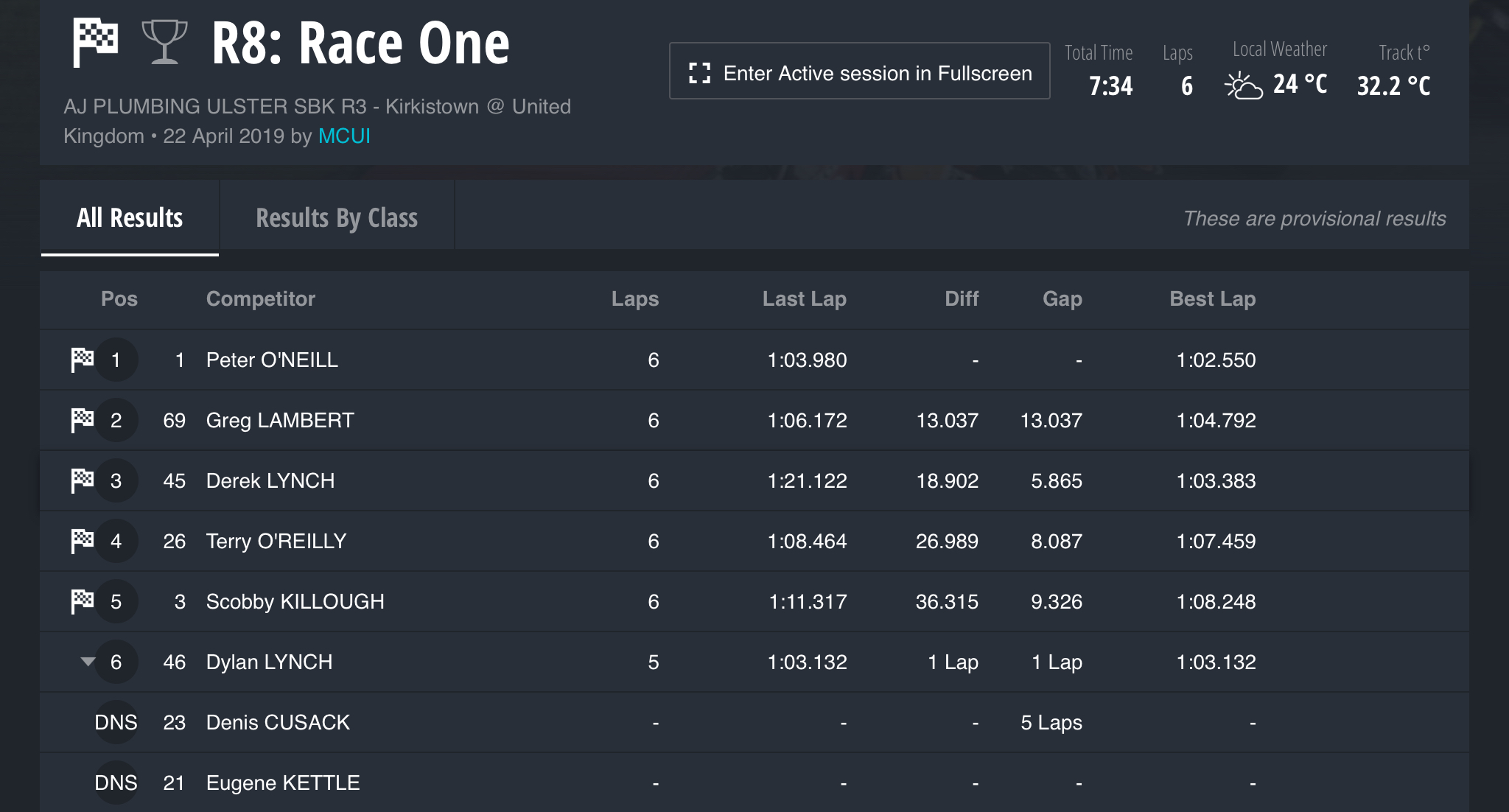Click finish flag icon for Scobby KILLOUGH
This screenshot has height=812, width=1509.
click(82, 601)
